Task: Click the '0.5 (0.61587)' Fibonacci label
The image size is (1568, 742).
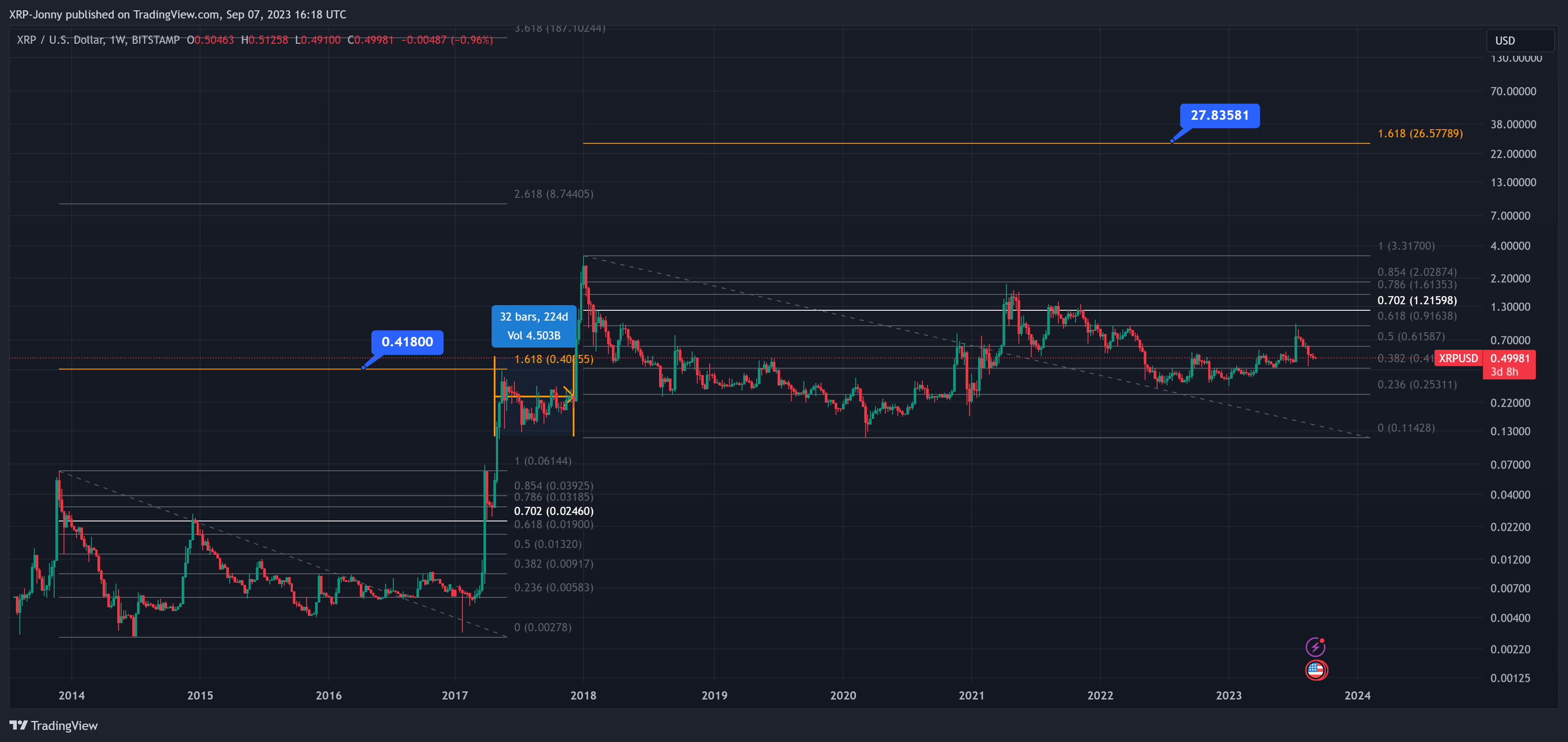Action: click(x=1411, y=336)
